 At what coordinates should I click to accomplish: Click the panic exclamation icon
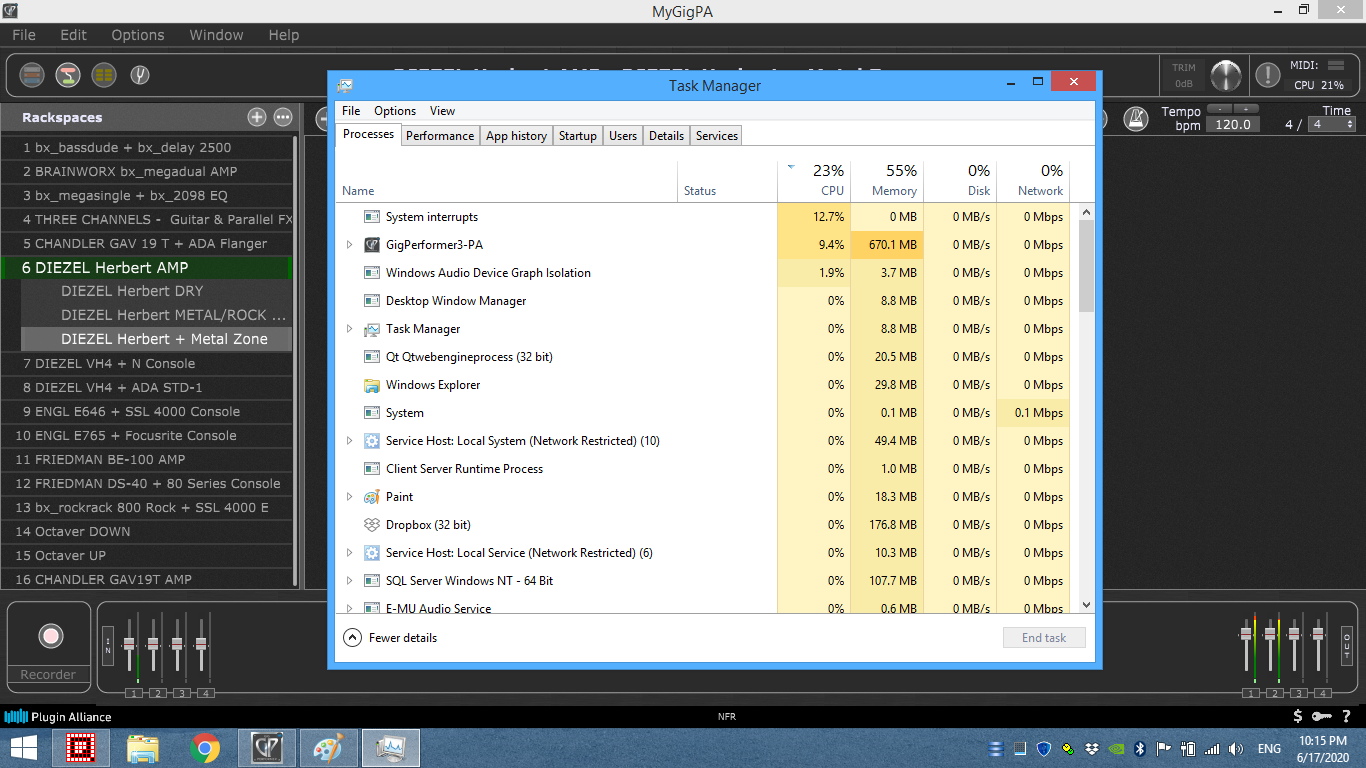pos(1268,75)
